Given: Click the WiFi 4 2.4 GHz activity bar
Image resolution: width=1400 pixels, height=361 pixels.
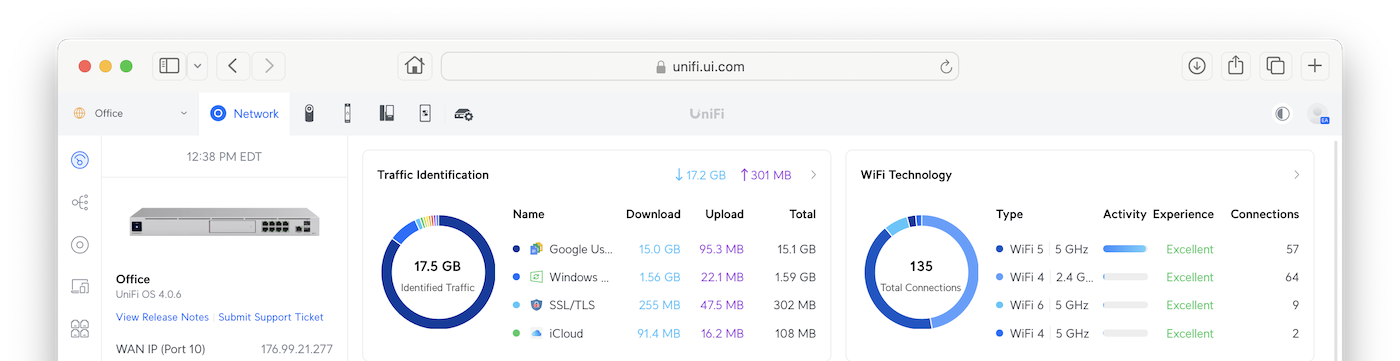Looking at the screenshot, I should [x=1125, y=277].
